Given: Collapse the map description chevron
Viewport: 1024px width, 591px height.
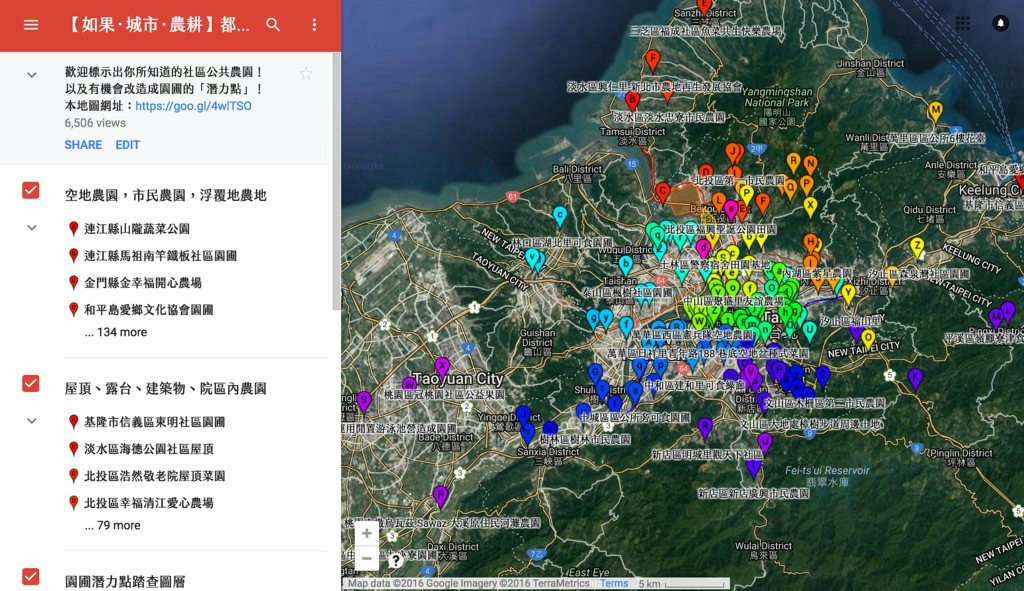Looking at the screenshot, I should click(31, 75).
